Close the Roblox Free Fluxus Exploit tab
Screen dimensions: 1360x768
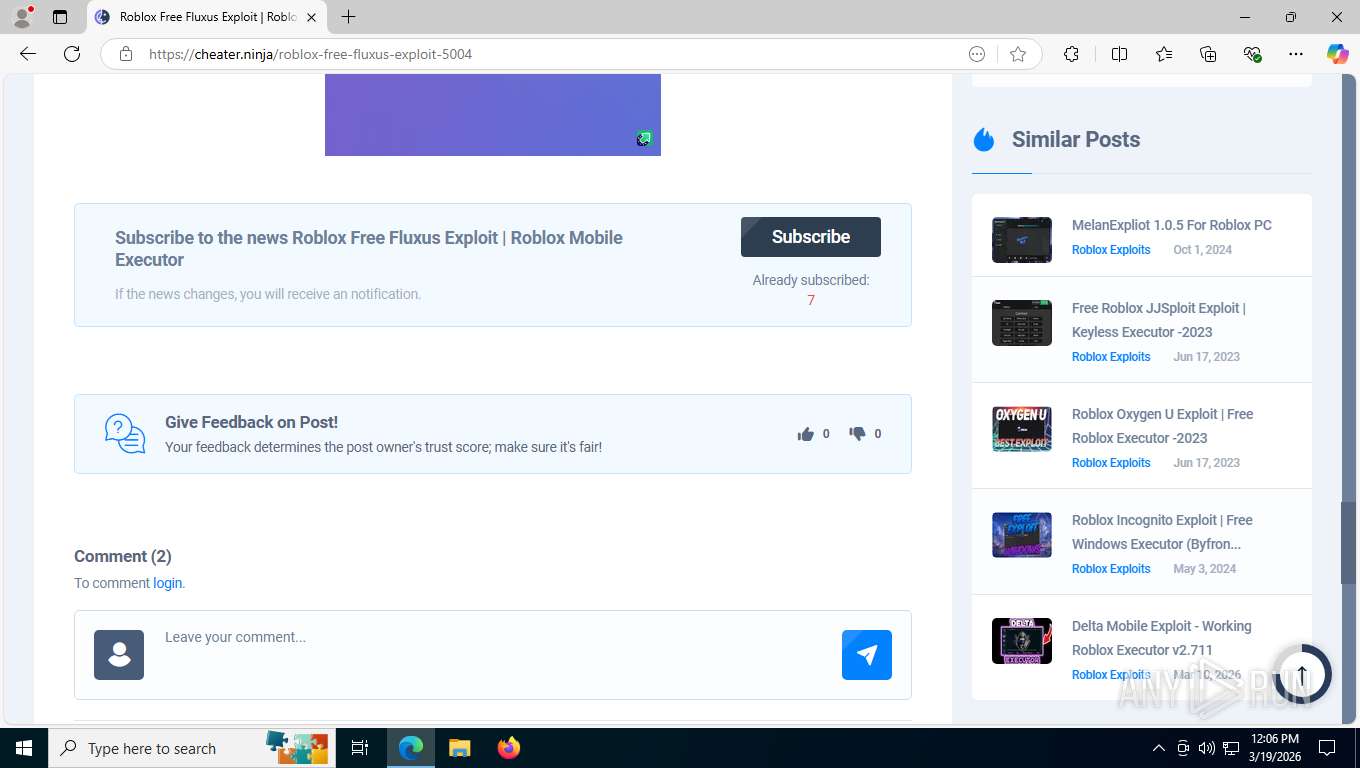(311, 17)
